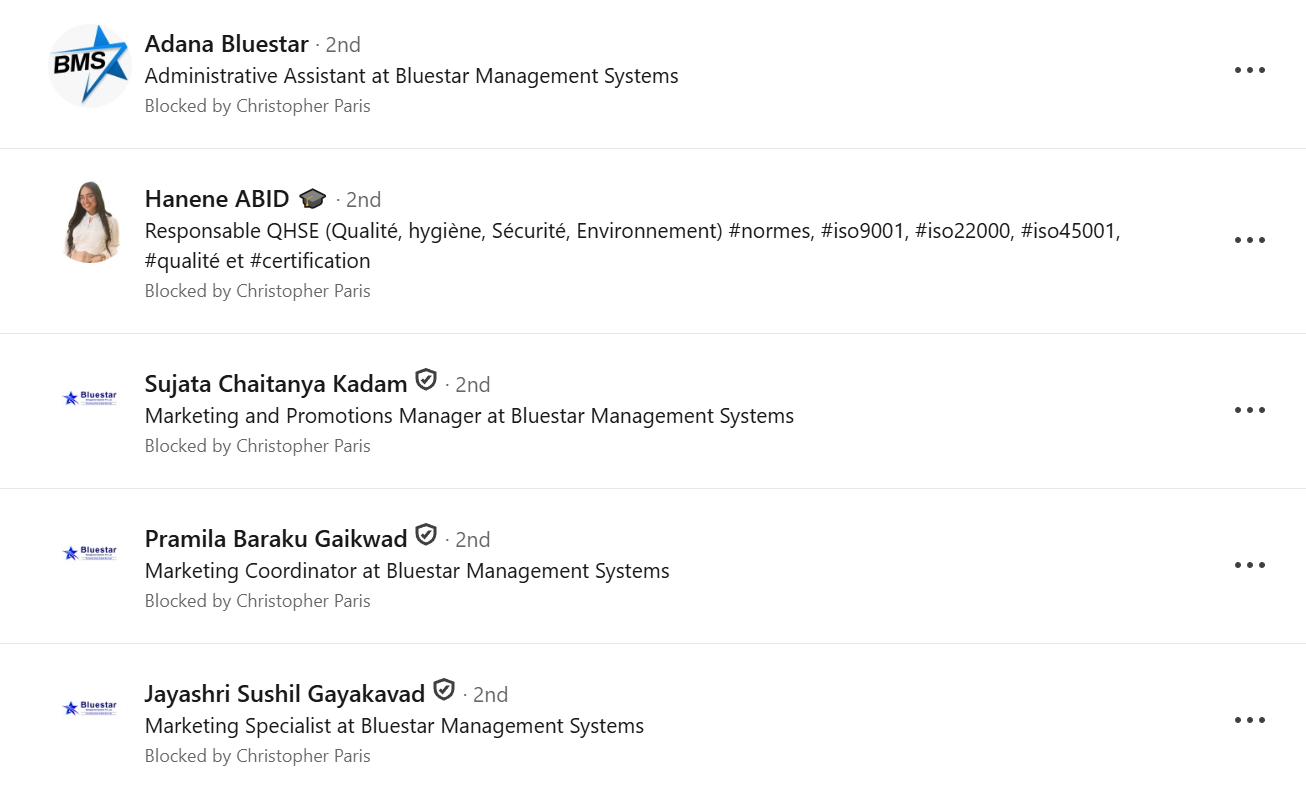Visit the Hanene ABID profile name link
Image resolution: width=1306 pixels, height=792 pixels.
[217, 199]
